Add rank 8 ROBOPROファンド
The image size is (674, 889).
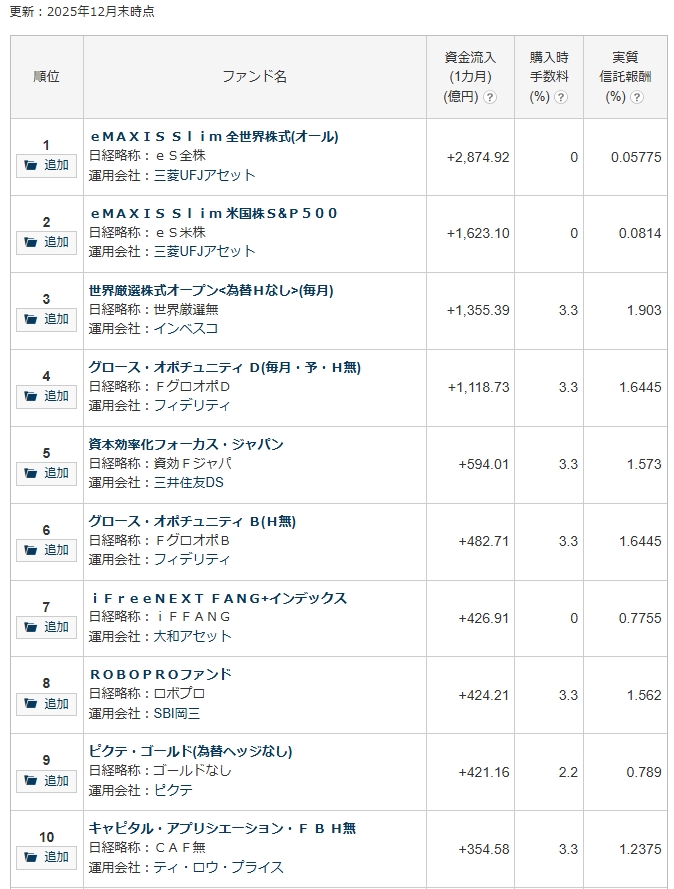46,704
